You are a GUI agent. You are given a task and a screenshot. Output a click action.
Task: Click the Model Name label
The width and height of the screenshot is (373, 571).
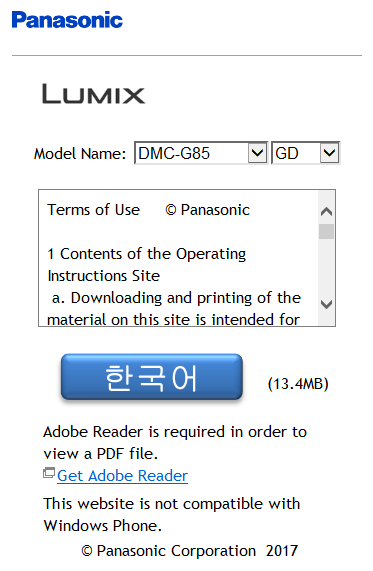(80, 154)
